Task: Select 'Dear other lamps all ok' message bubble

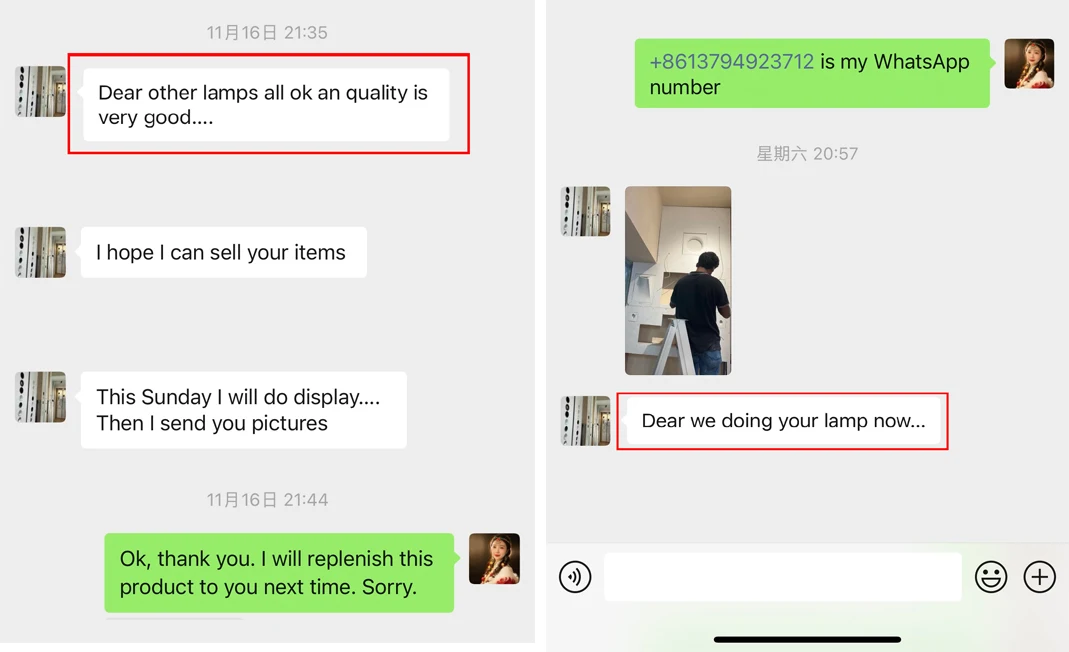Action: click(x=266, y=104)
